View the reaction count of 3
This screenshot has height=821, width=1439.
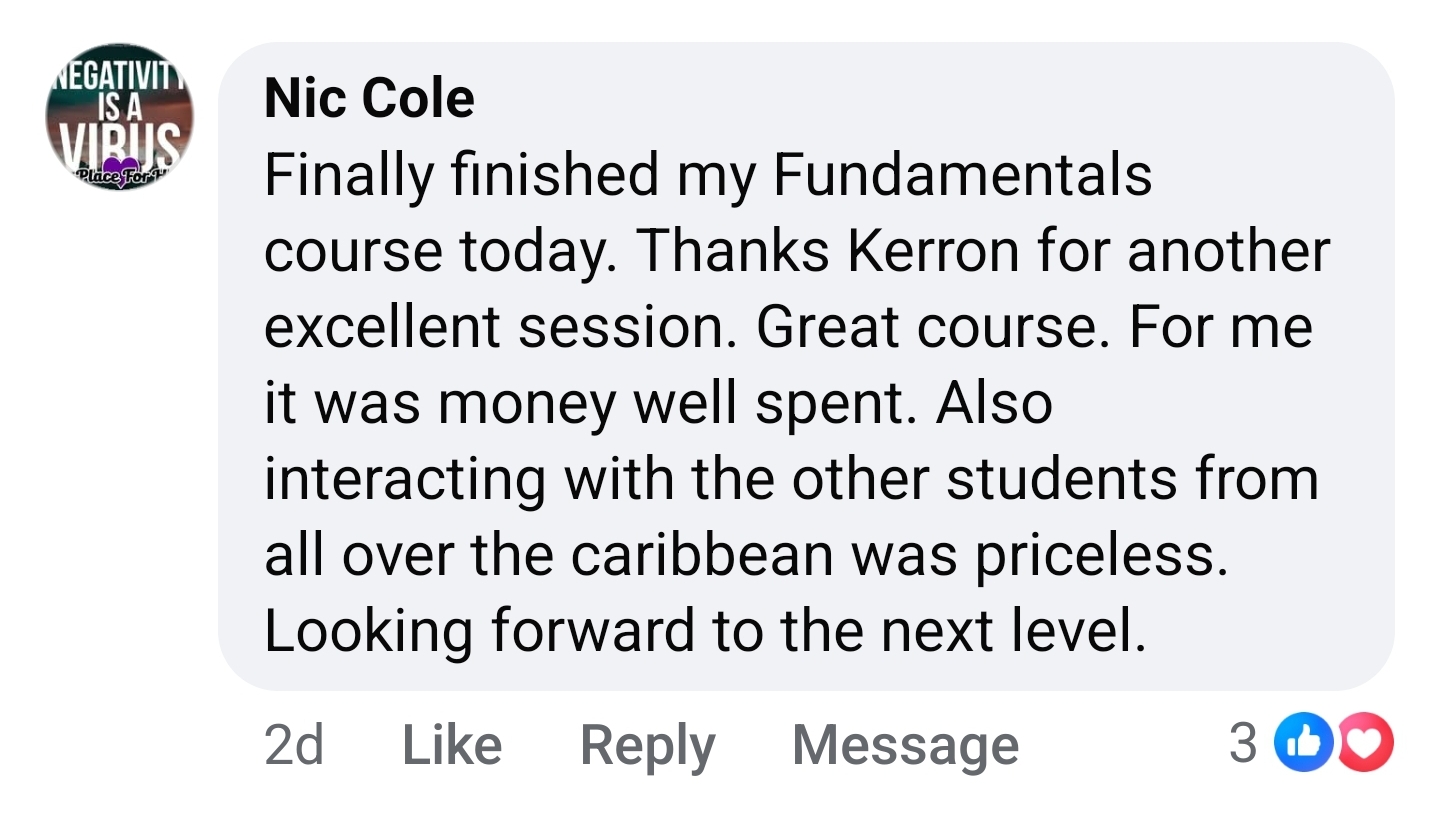1243,743
